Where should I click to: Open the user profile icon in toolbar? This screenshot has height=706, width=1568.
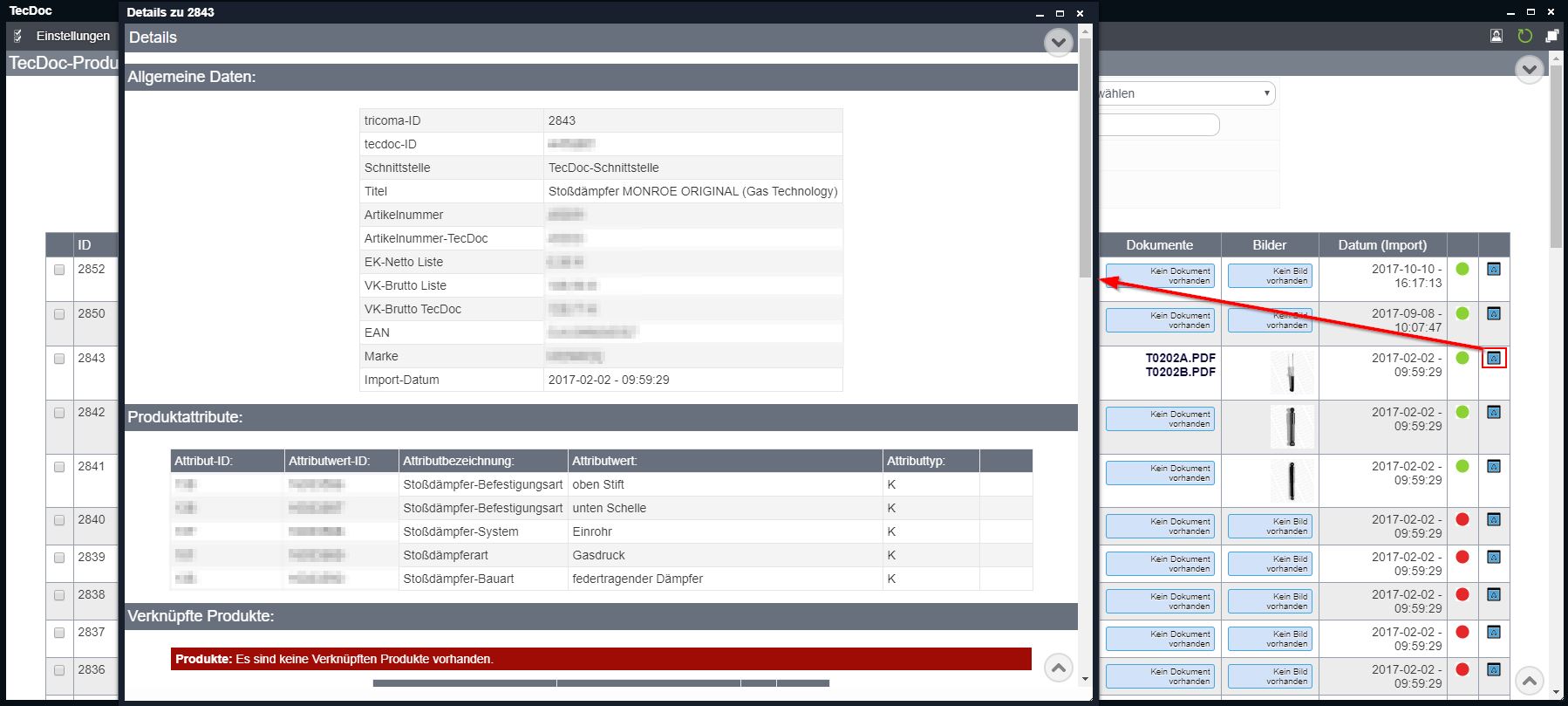(x=1496, y=36)
